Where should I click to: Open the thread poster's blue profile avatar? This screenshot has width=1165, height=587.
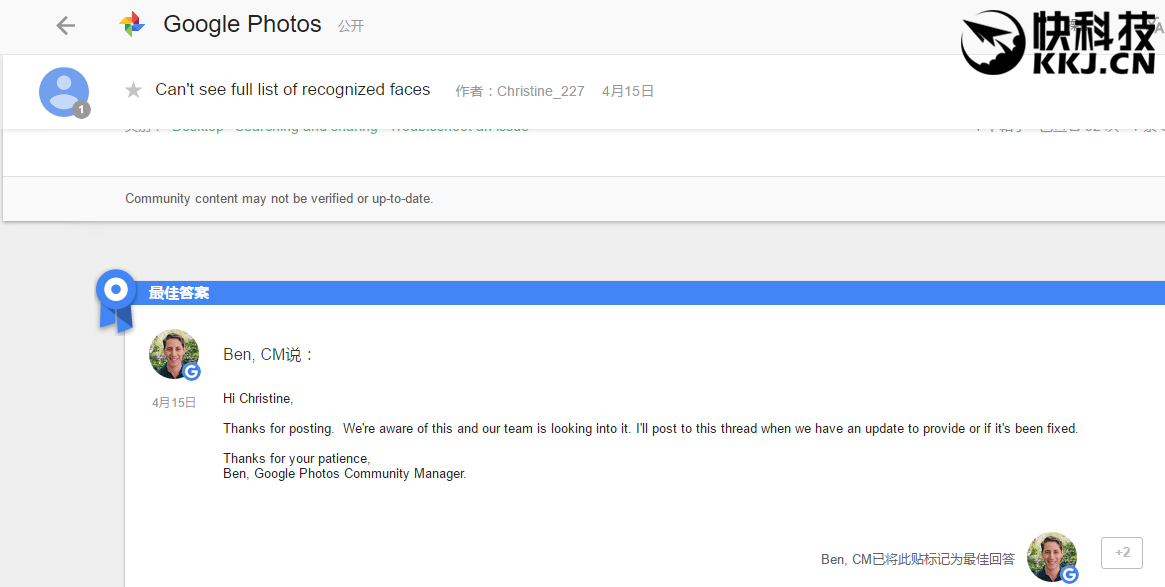(64, 92)
